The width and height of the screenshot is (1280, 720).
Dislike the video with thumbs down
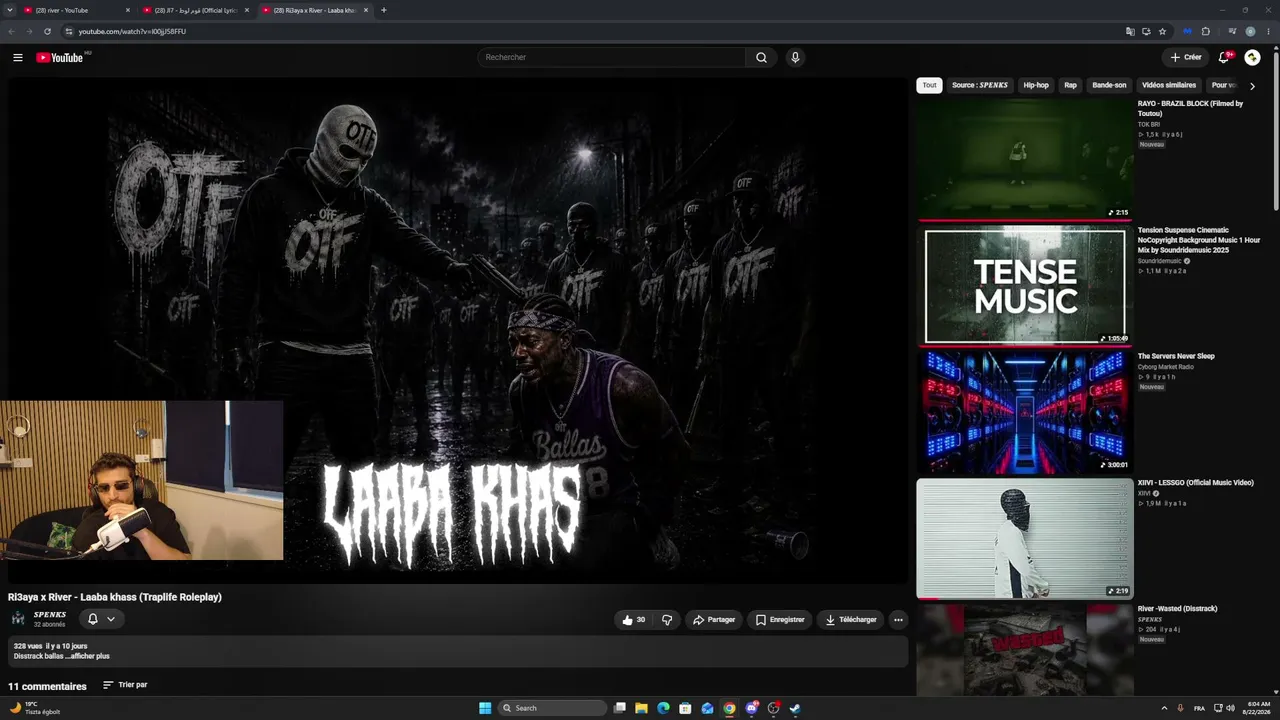(x=667, y=620)
